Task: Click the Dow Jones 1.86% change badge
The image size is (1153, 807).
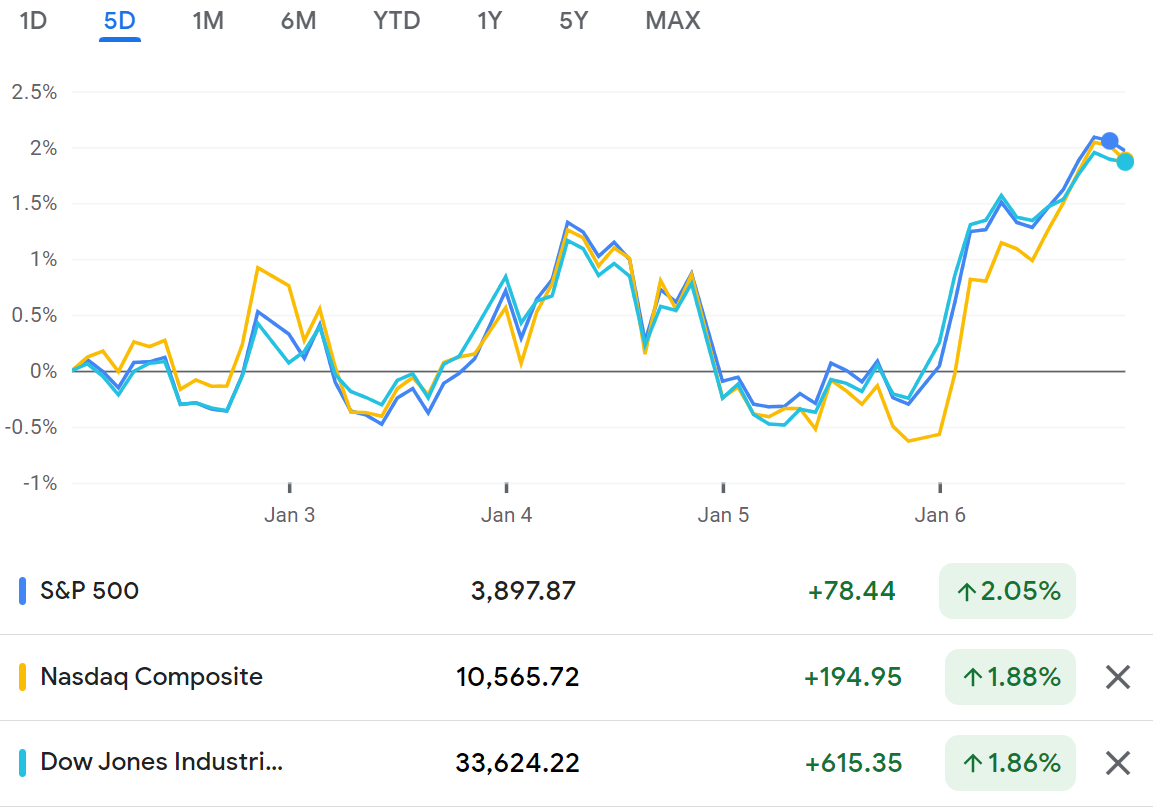Action: 1010,763
